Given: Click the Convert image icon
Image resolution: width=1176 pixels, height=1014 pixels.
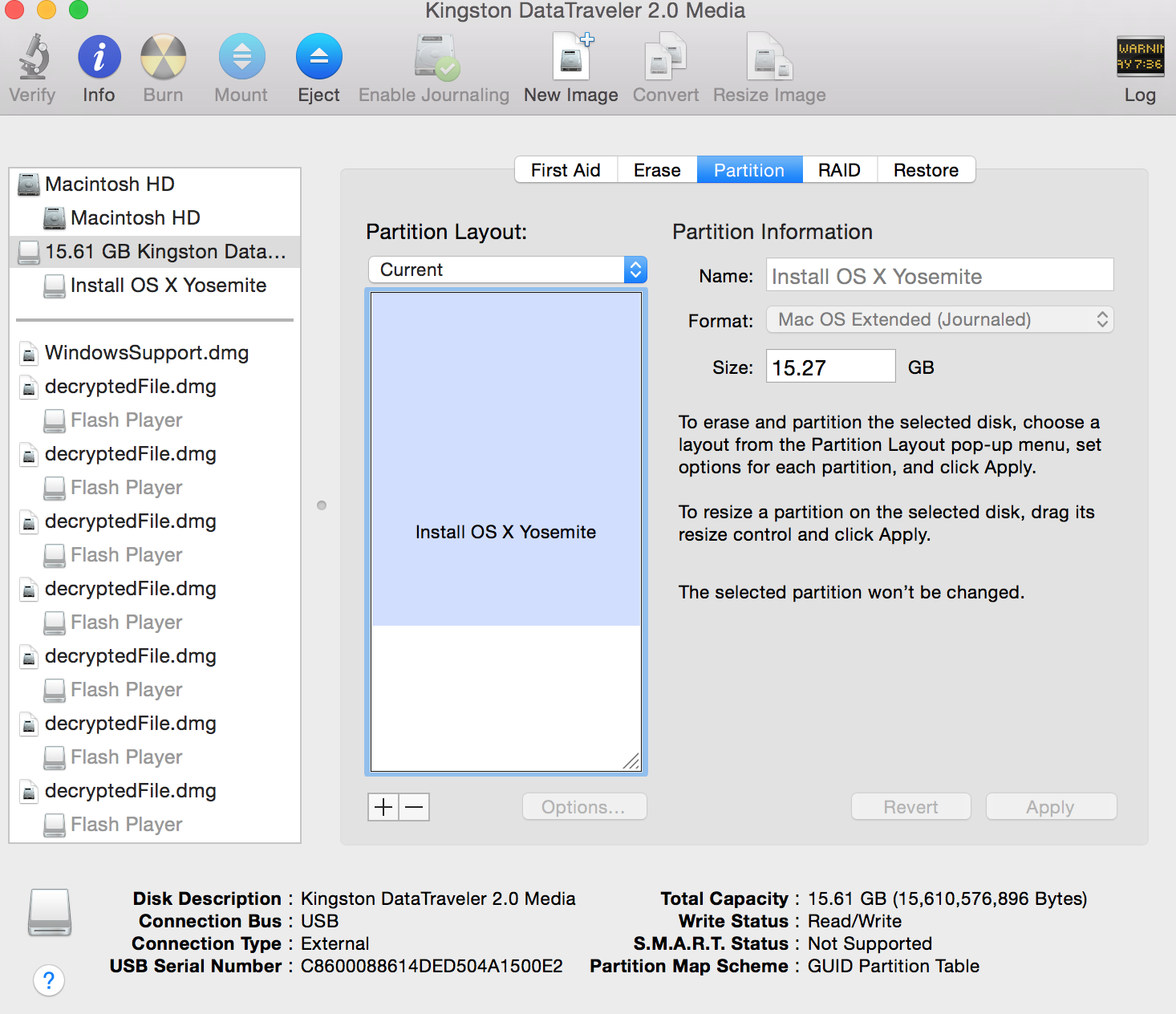Looking at the screenshot, I should click(666, 57).
